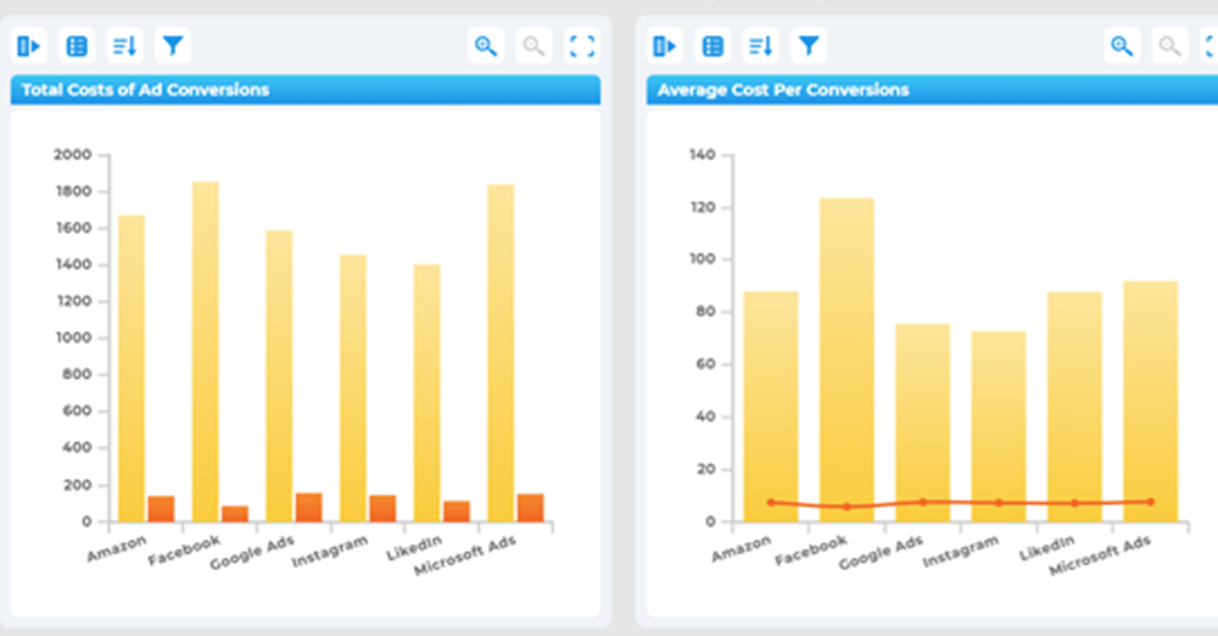
Task: Open data table view in Average Cost panel
Action: pos(713,45)
